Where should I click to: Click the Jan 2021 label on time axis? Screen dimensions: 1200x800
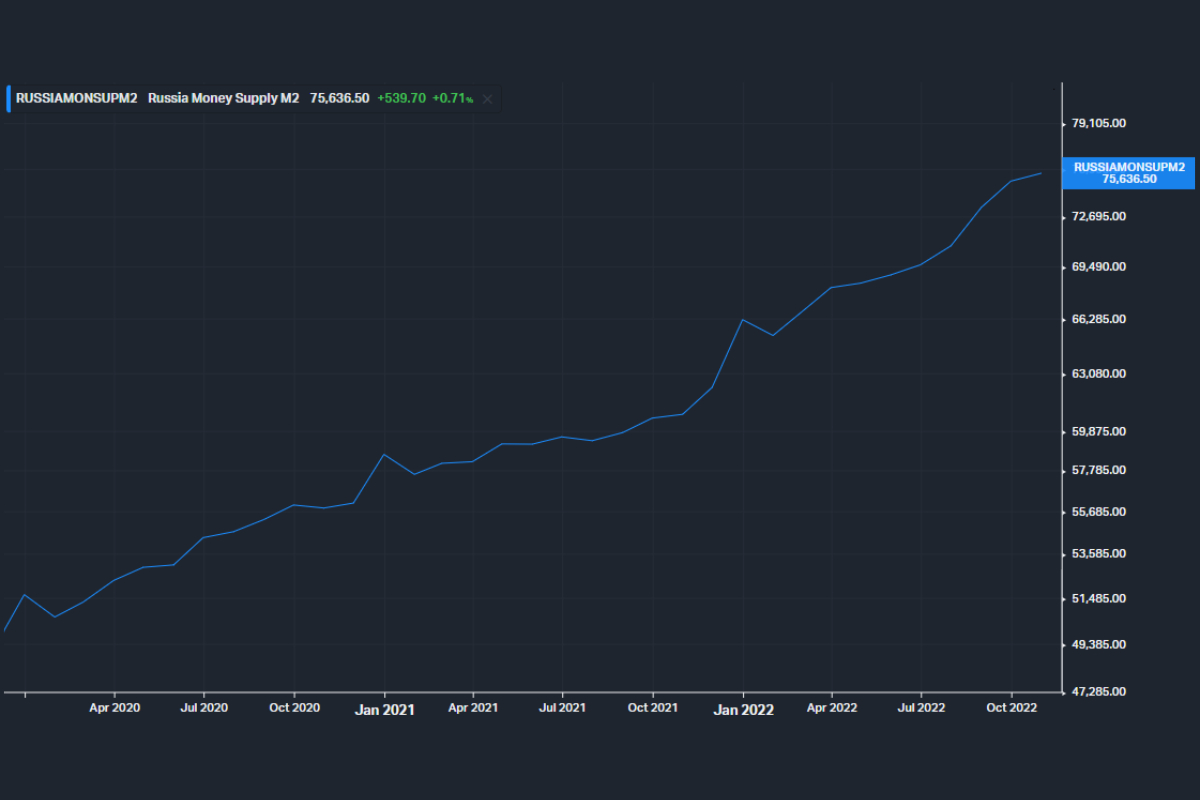(385, 709)
